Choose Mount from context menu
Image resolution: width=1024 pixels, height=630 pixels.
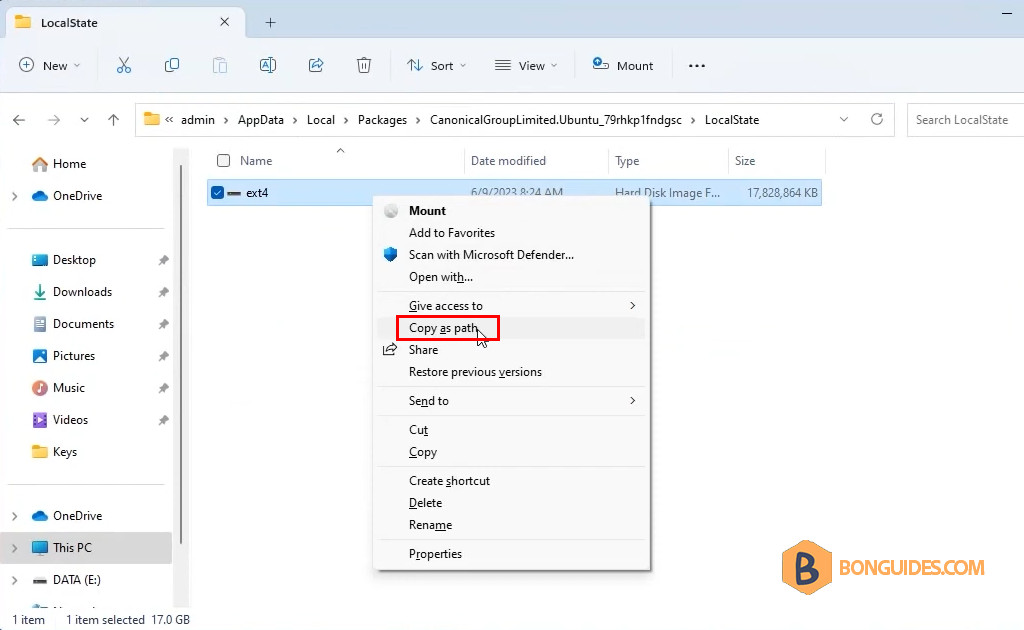pos(511,211)
